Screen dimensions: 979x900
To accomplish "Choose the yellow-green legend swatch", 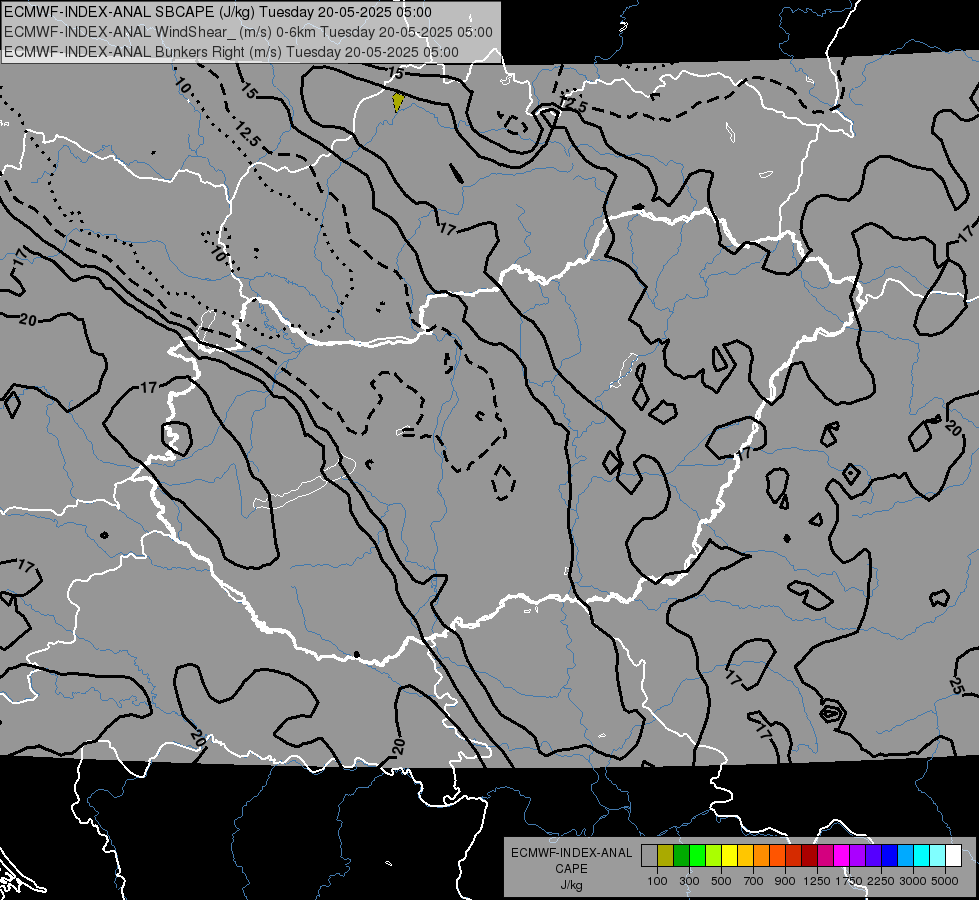I will tap(714, 856).
